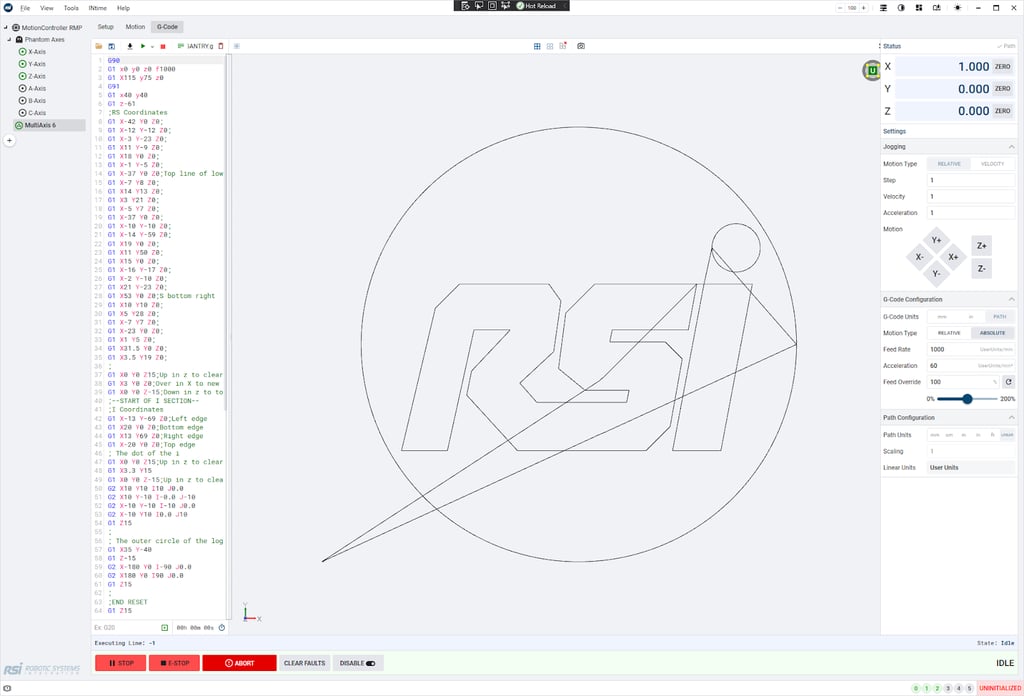This screenshot has height=696, width=1024.
Task: Save the G-code file with disk icon
Action: tap(112, 46)
